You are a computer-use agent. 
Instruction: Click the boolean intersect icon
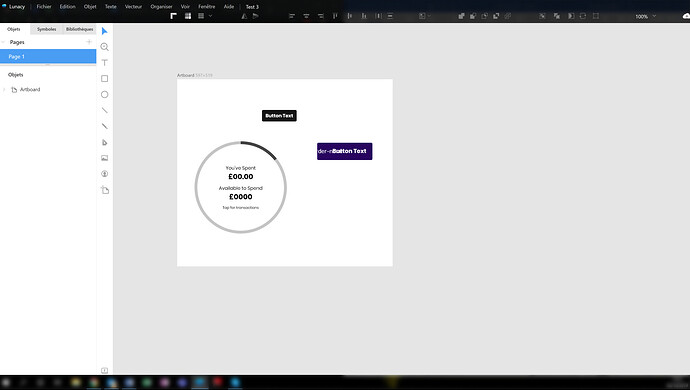pyautogui.click(x=484, y=16)
